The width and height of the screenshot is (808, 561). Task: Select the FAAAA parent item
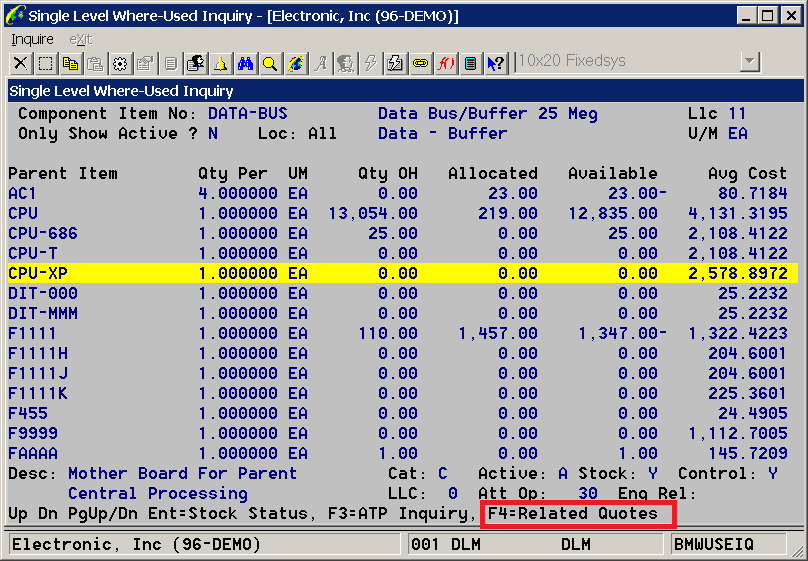click(32, 453)
